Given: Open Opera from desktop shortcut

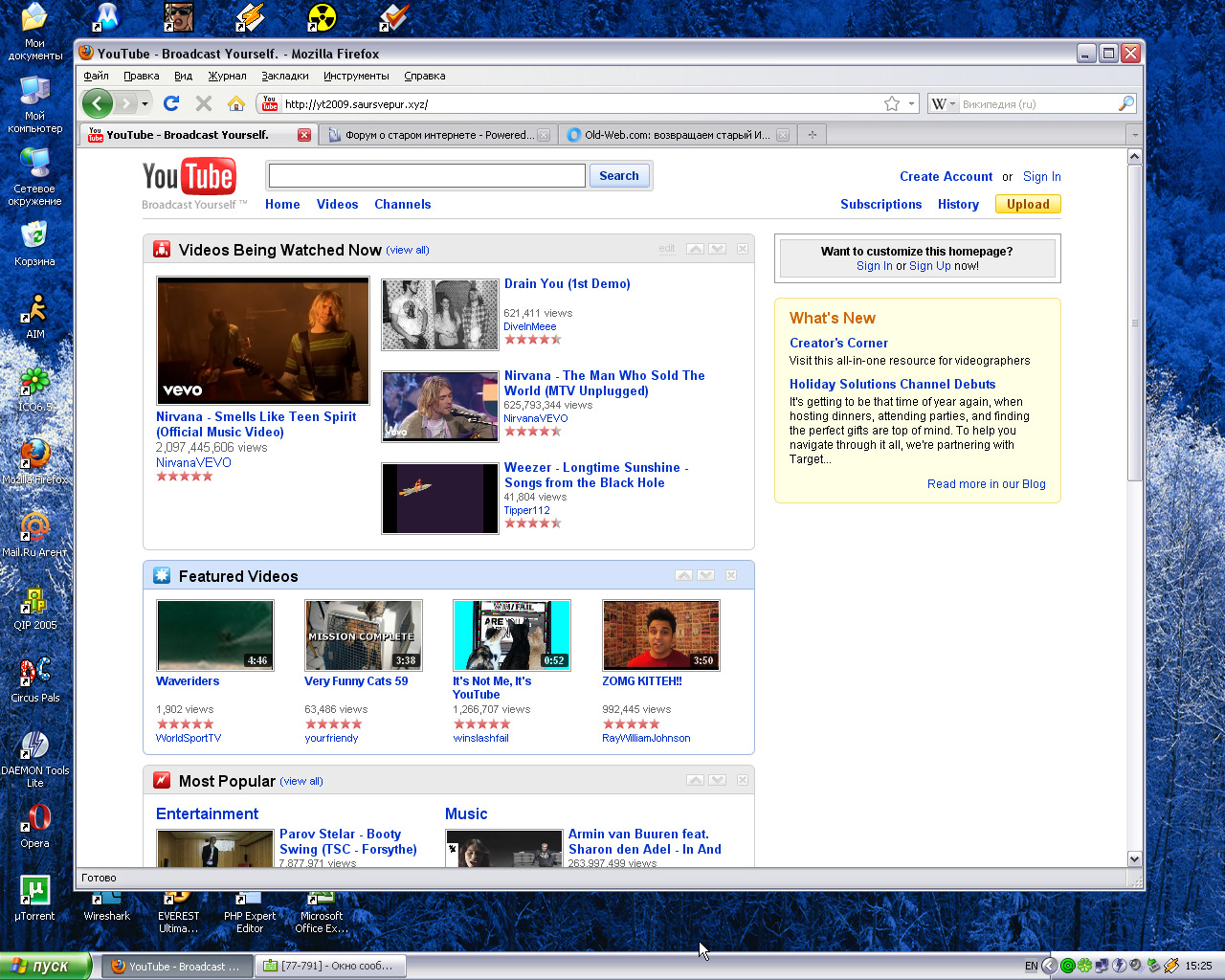Looking at the screenshot, I should 35,825.
